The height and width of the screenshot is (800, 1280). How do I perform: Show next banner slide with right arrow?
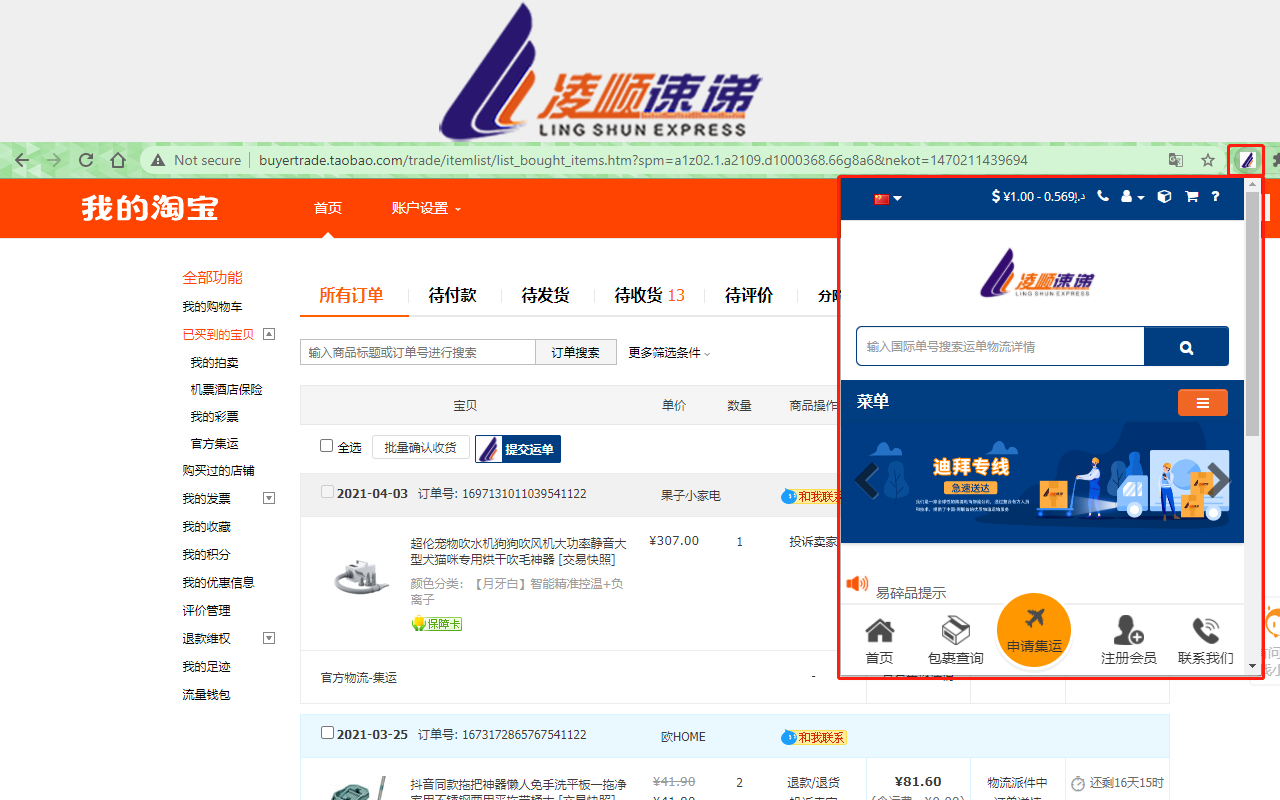pyautogui.click(x=1218, y=480)
